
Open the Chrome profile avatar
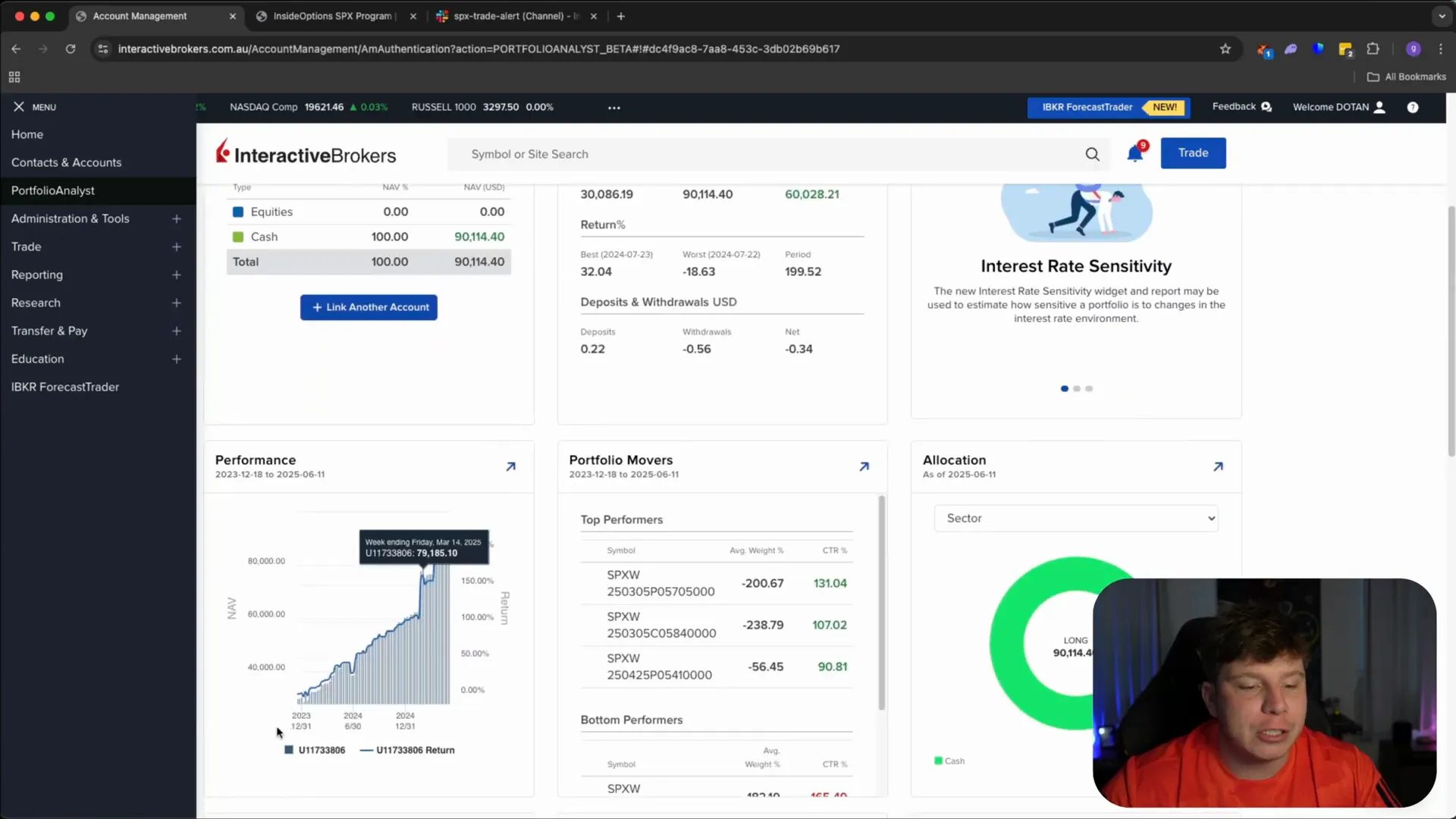point(1414,49)
